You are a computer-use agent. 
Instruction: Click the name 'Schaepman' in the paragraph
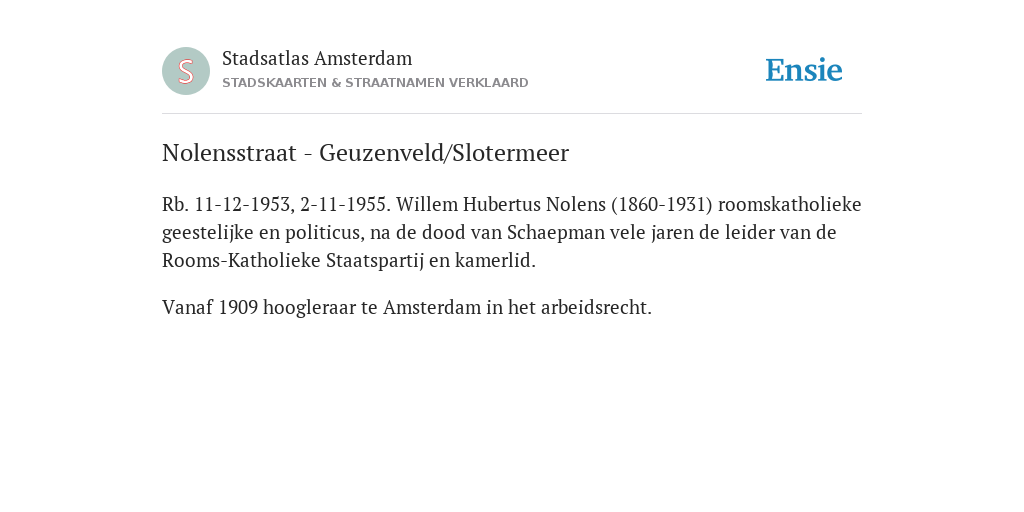click(x=556, y=232)
